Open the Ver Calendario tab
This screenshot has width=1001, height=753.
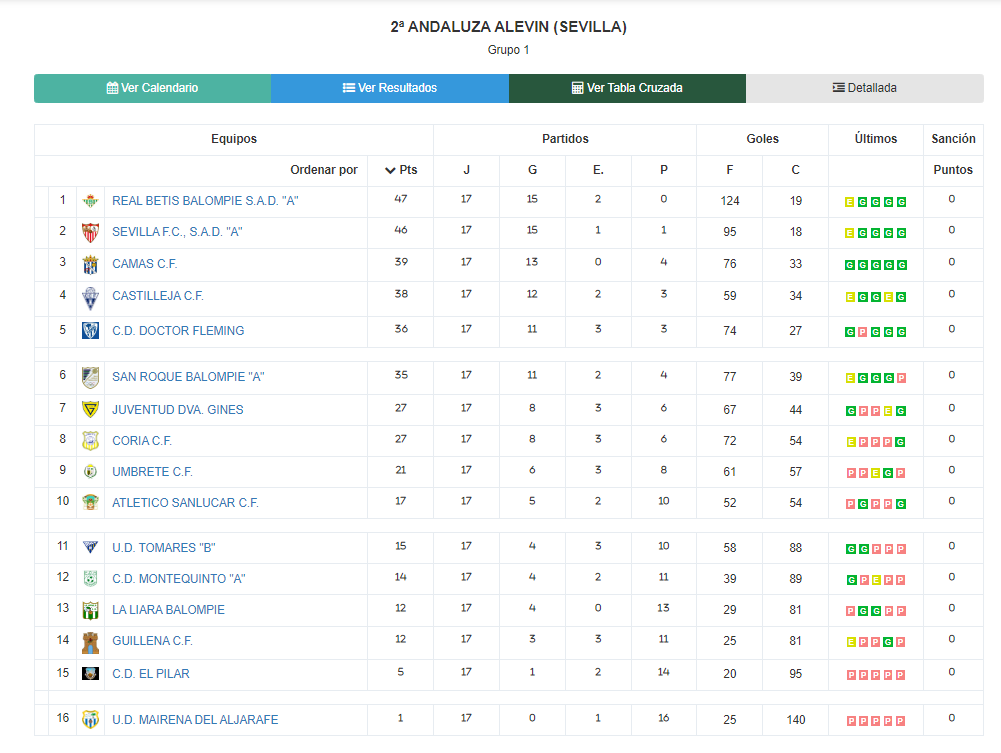coord(153,88)
